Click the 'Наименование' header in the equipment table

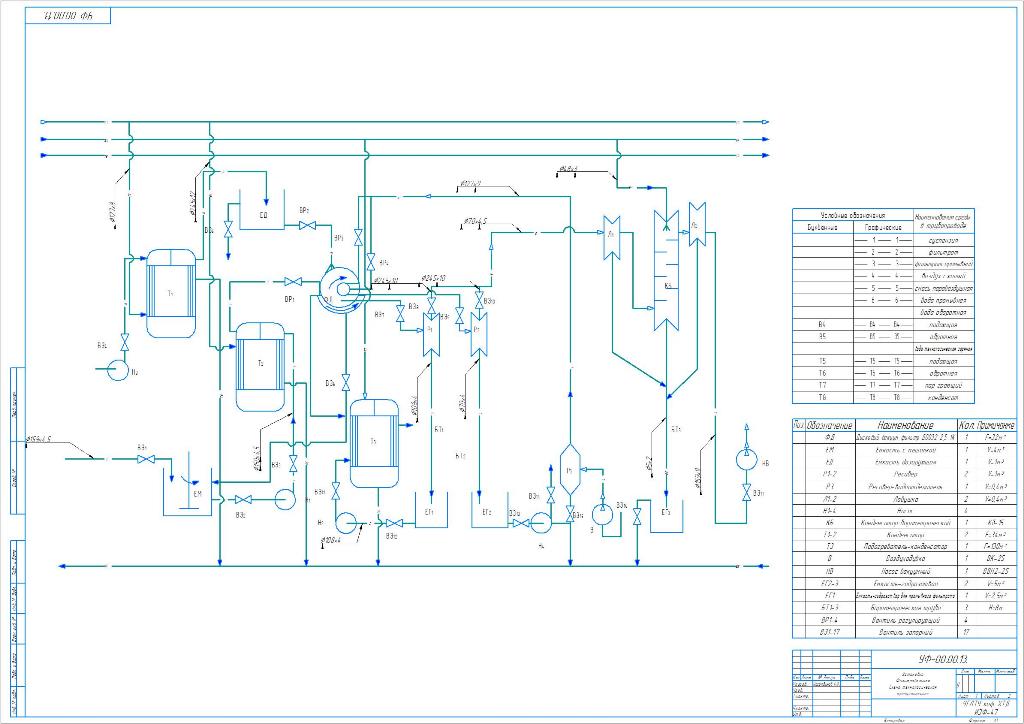(x=905, y=425)
